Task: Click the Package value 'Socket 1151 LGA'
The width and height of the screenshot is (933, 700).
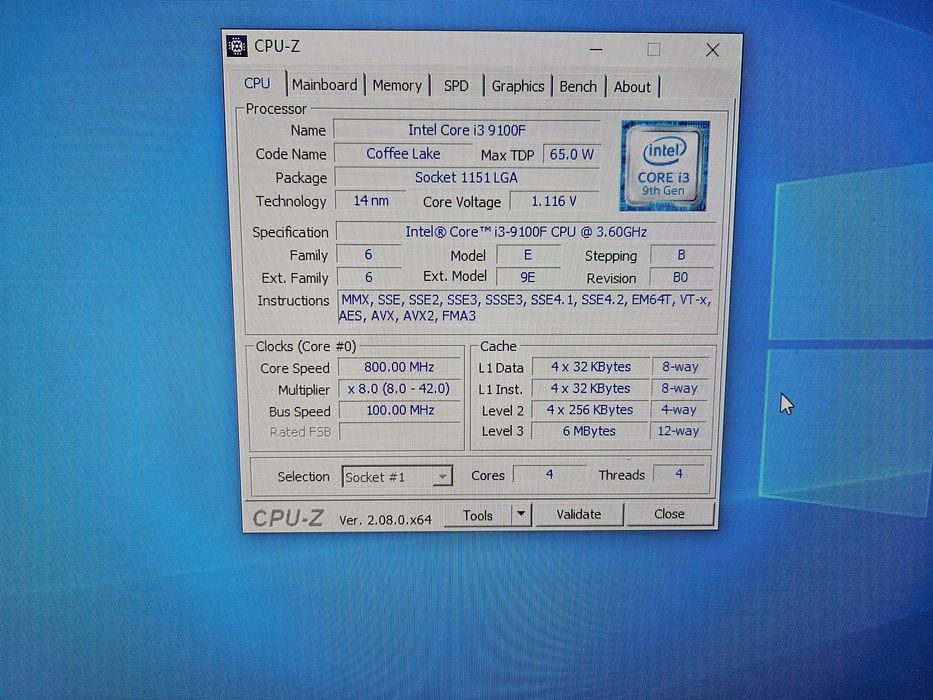Action: coord(466,177)
